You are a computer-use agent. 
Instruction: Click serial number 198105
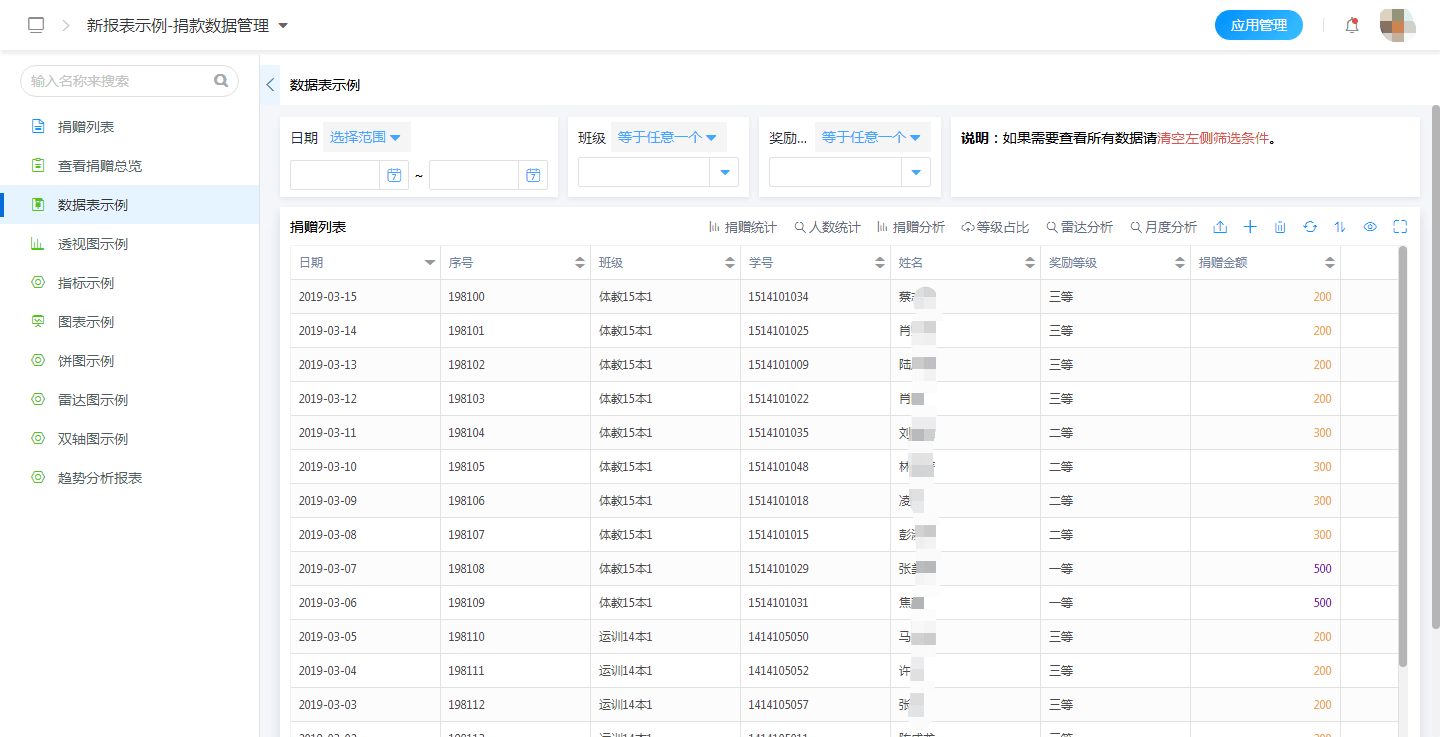click(466, 467)
